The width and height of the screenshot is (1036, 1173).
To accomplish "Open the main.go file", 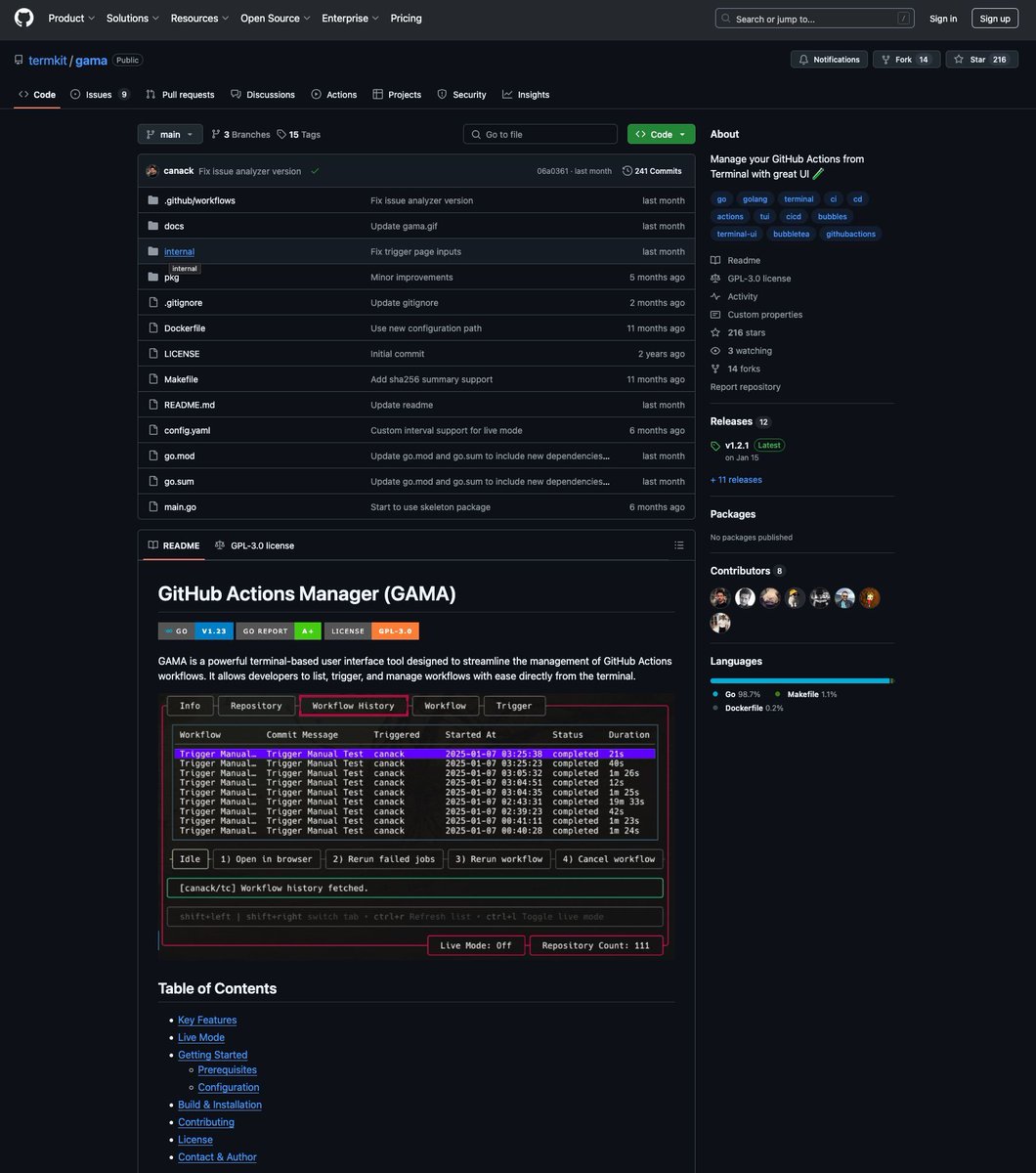I will point(180,506).
